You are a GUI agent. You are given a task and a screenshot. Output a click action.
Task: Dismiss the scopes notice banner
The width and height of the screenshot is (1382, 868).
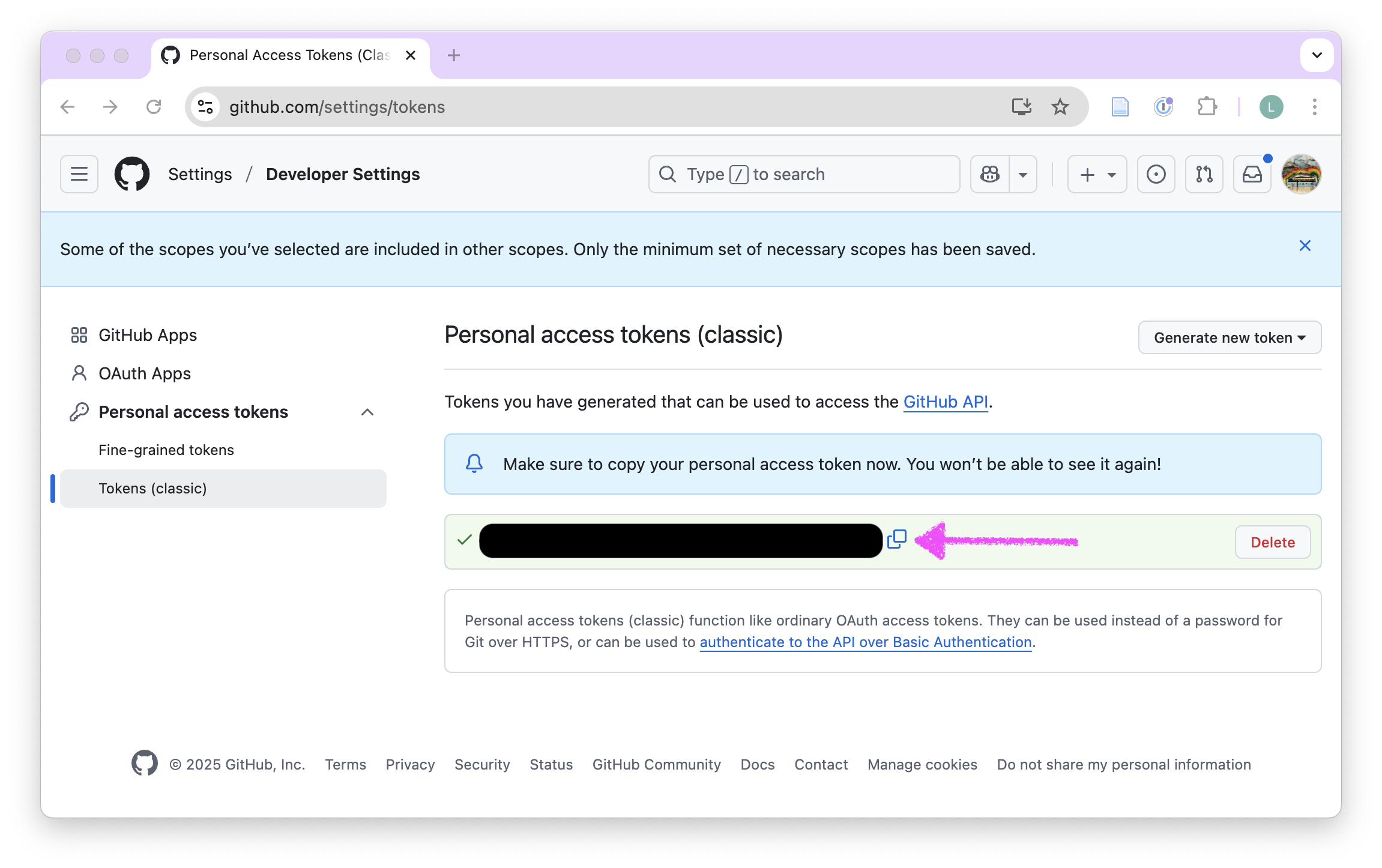point(1305,246)
